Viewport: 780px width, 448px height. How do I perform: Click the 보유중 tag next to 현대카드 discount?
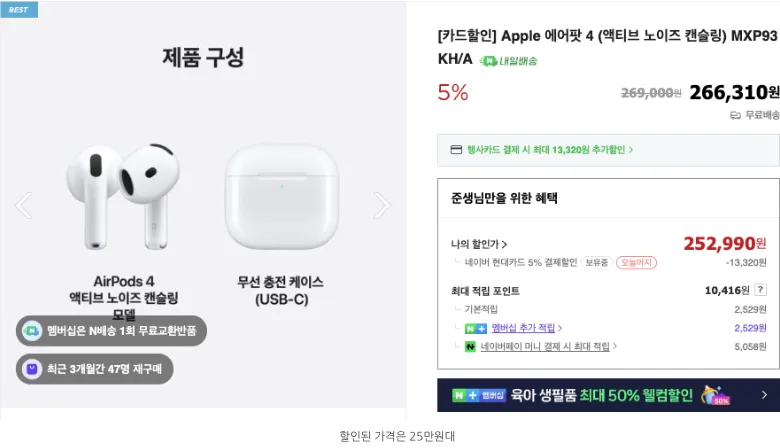click(x=596, y=263)
